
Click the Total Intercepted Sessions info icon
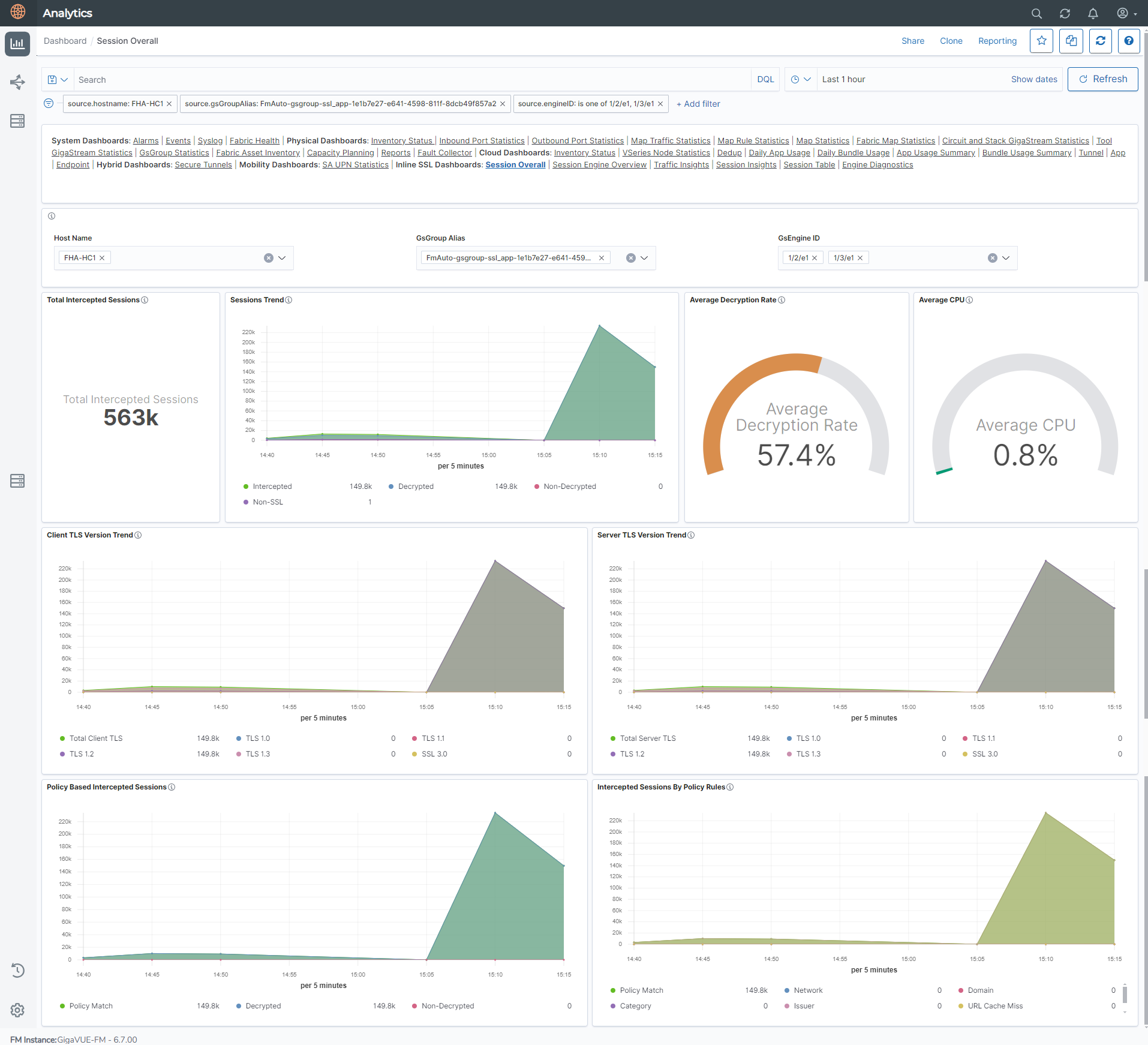[x=145, y=300]
